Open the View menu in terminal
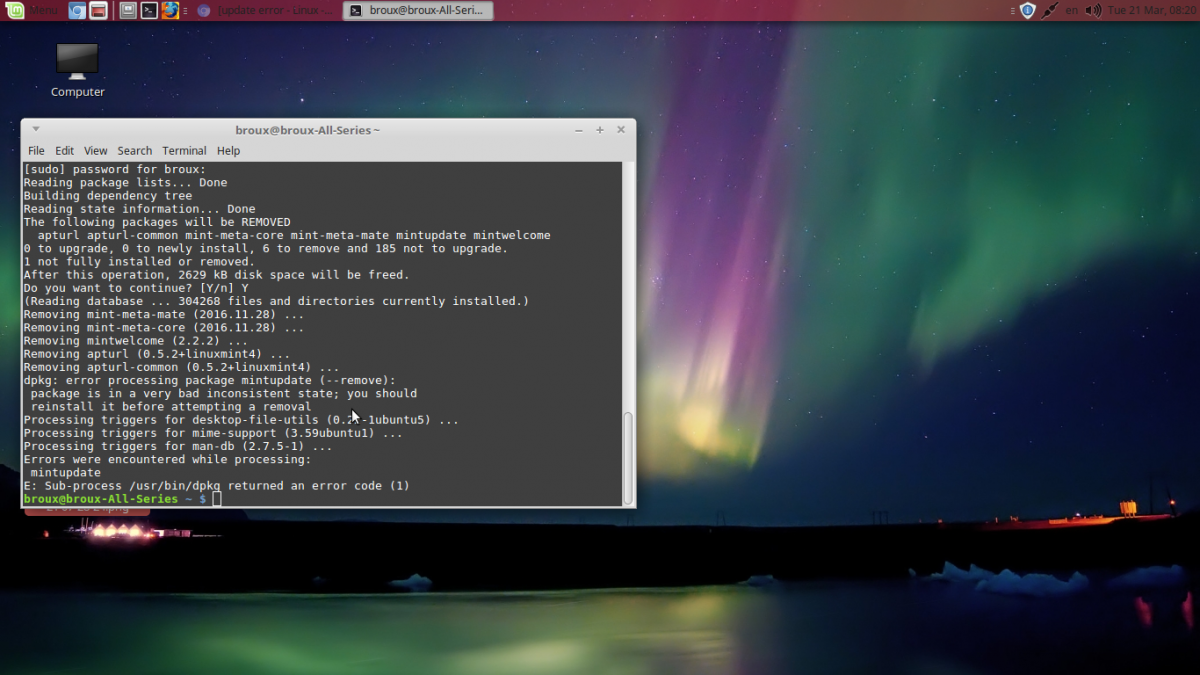Screen dimensions: 1200x675 [96, 151]
